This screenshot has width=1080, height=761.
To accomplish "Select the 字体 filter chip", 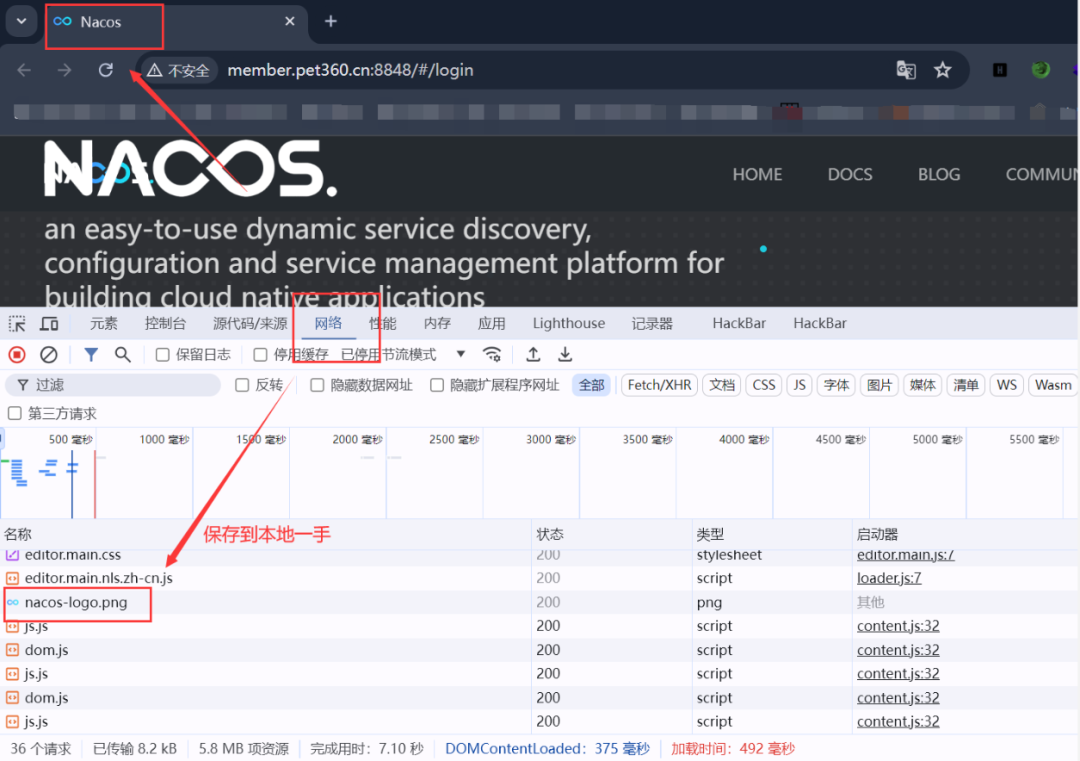I will tap(836, 385).
